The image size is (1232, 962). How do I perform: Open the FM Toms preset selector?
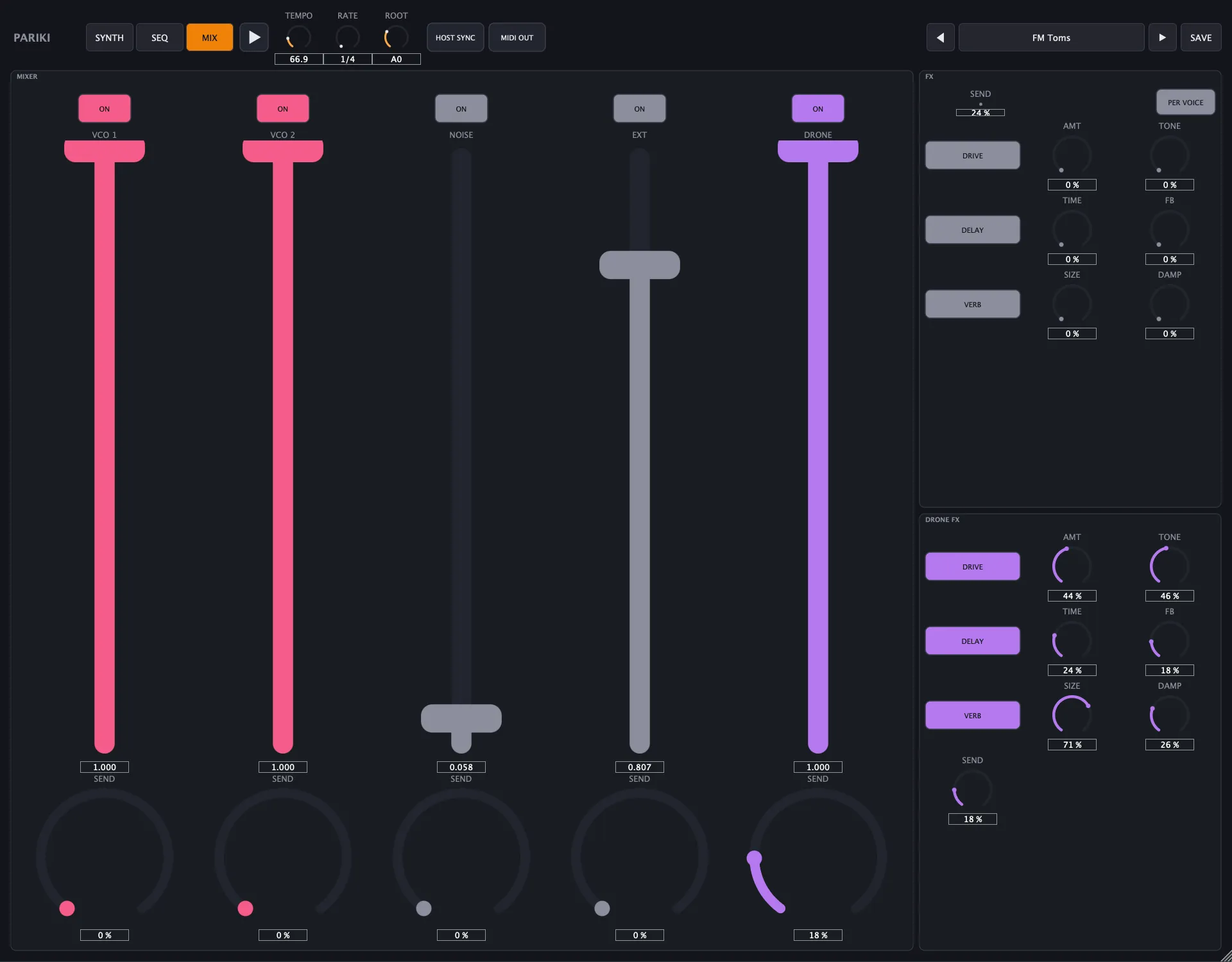click(x=1051, y=37)
